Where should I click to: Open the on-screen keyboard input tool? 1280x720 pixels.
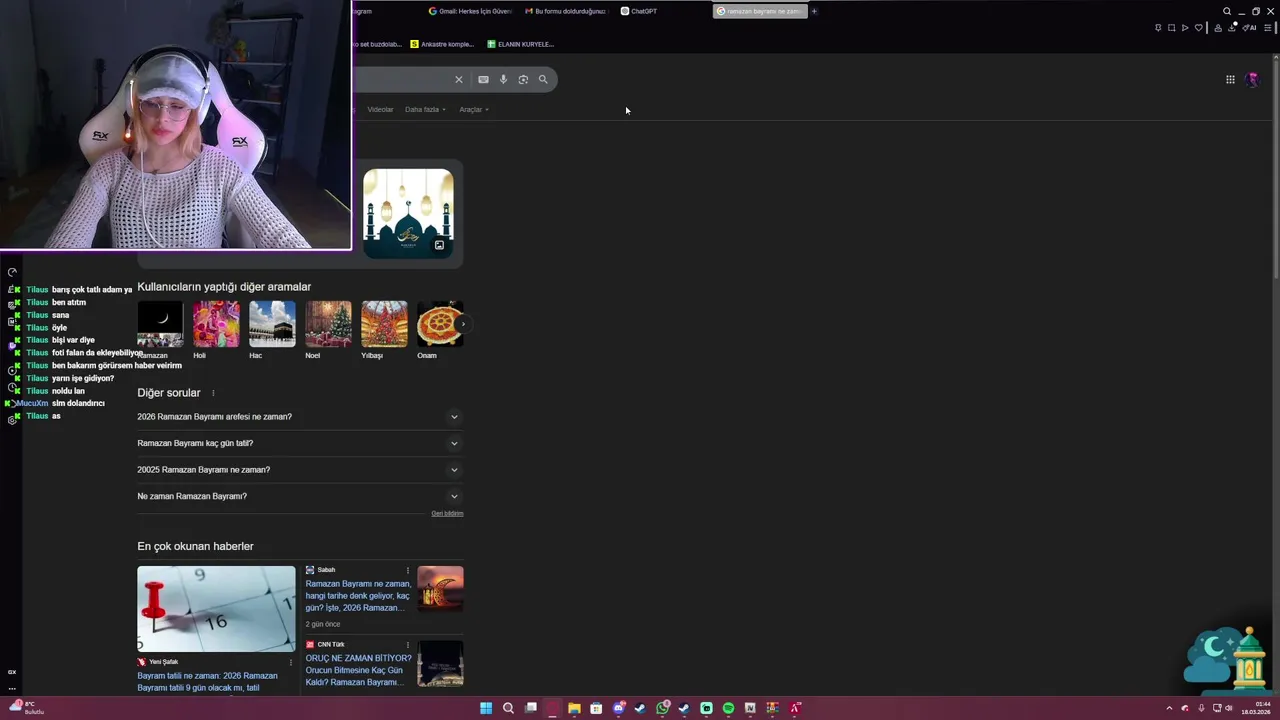[x=483, y=79]
